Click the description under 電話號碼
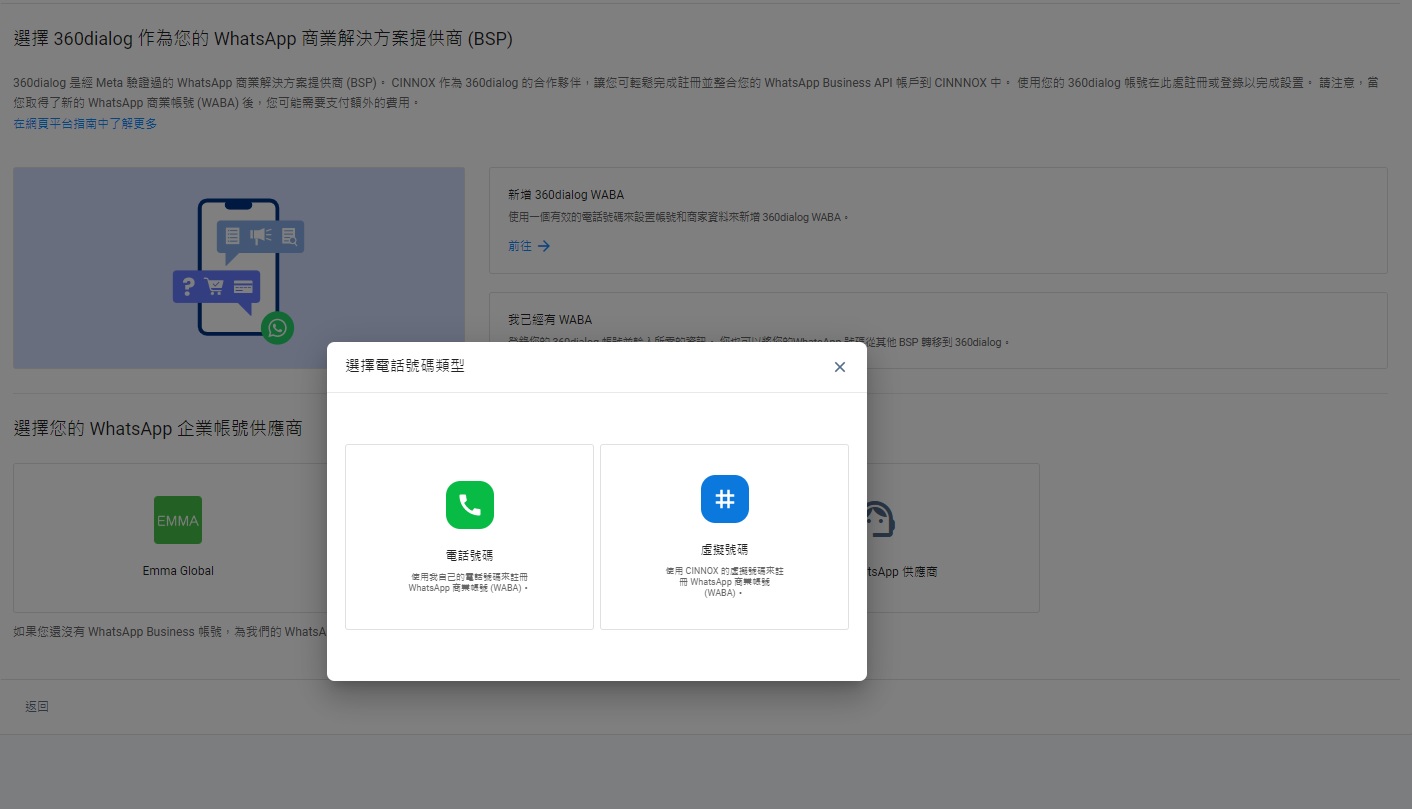 coord(470,582)
